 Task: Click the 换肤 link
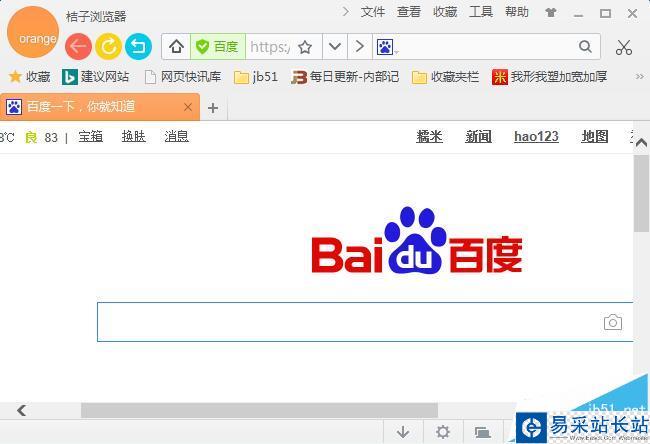[x=133, y=136]
